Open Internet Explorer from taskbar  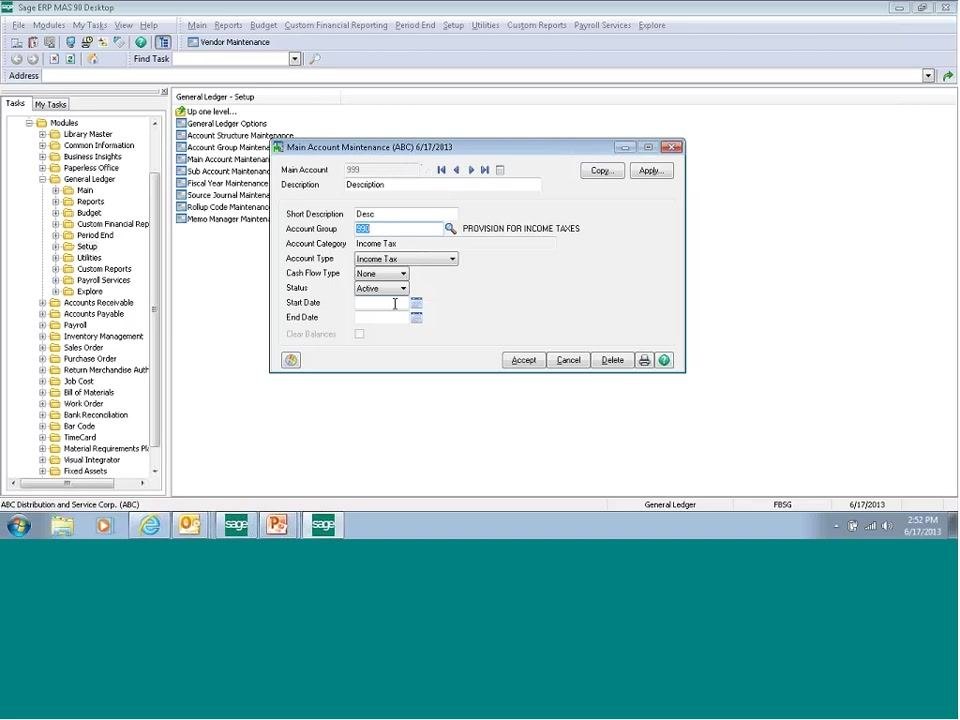(149, 525)
